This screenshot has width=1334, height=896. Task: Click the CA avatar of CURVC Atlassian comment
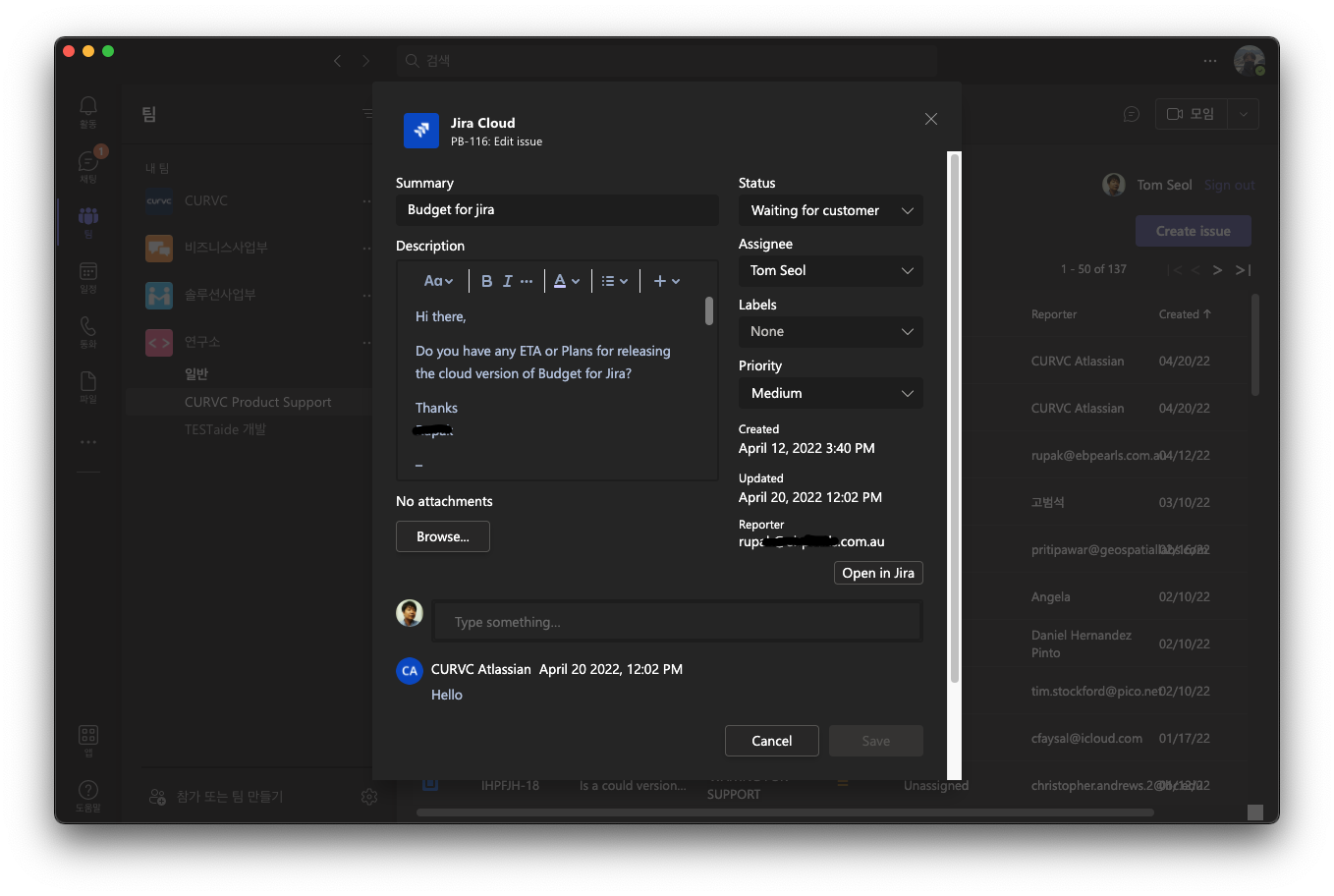point(410,670)
